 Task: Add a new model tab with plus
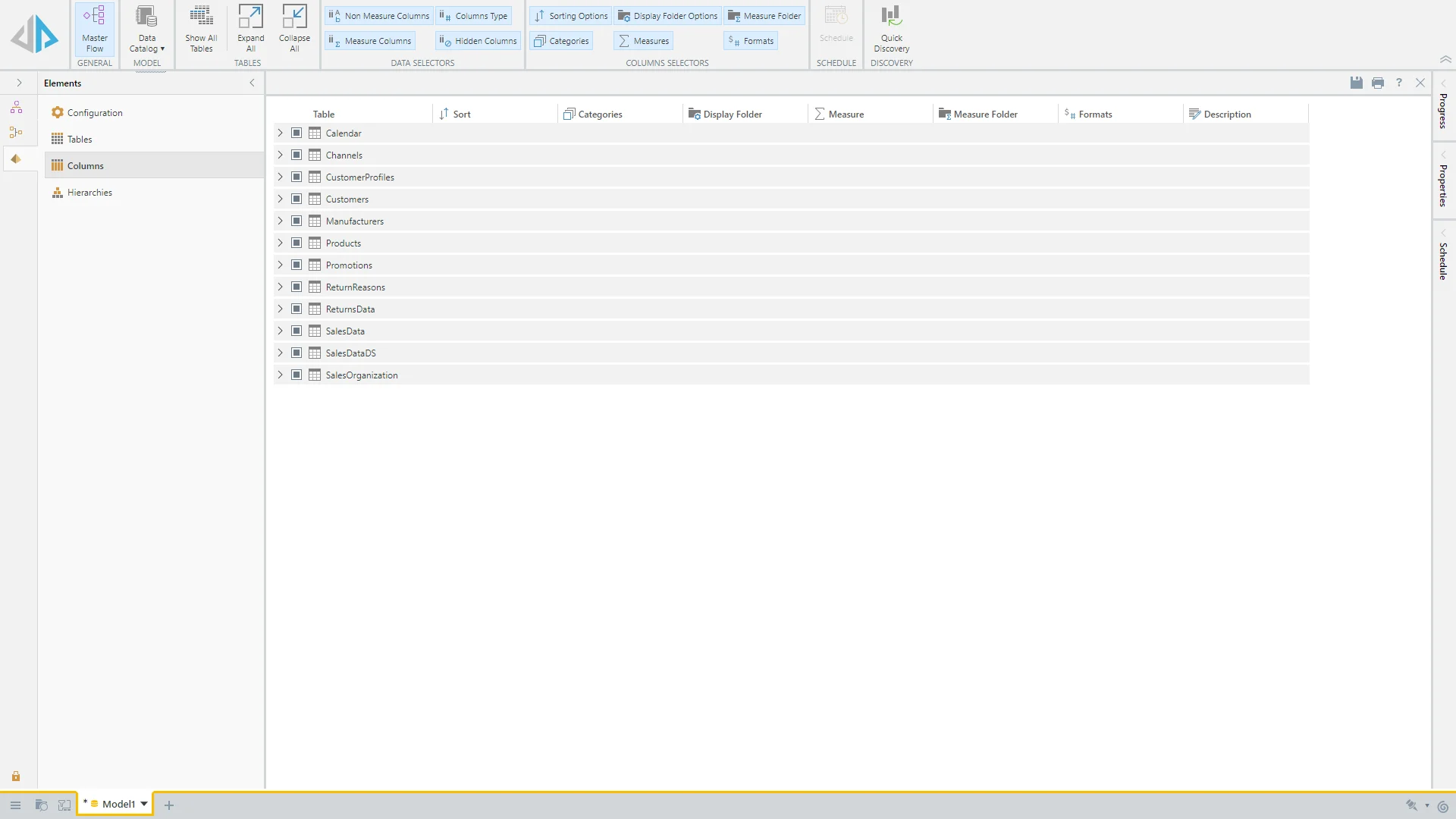point(169,805)
